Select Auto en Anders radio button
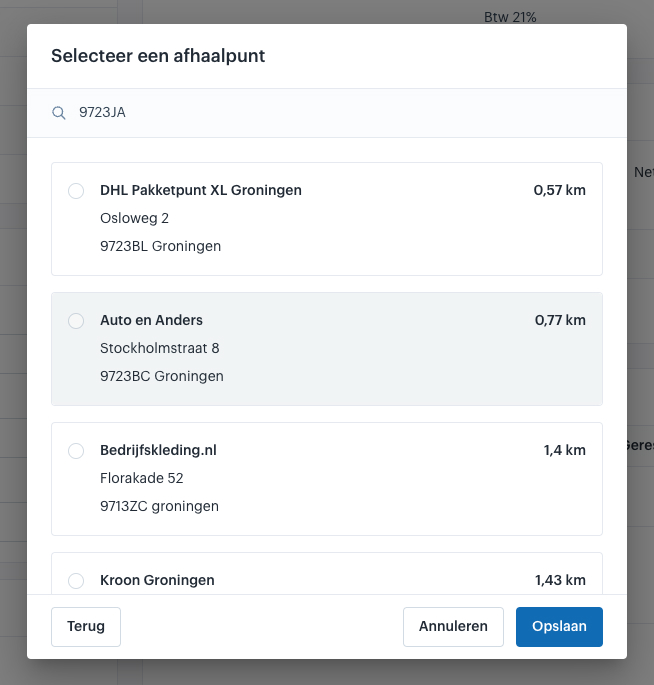Viewport: 654px width, 685px height. 76,321
